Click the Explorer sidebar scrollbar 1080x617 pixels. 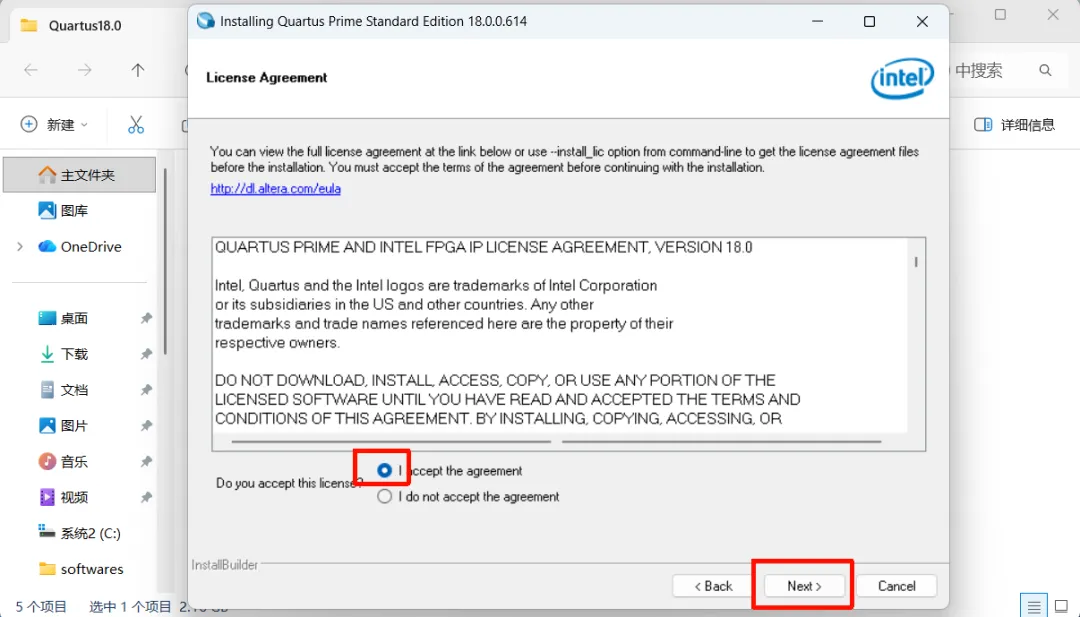point(165,262)
